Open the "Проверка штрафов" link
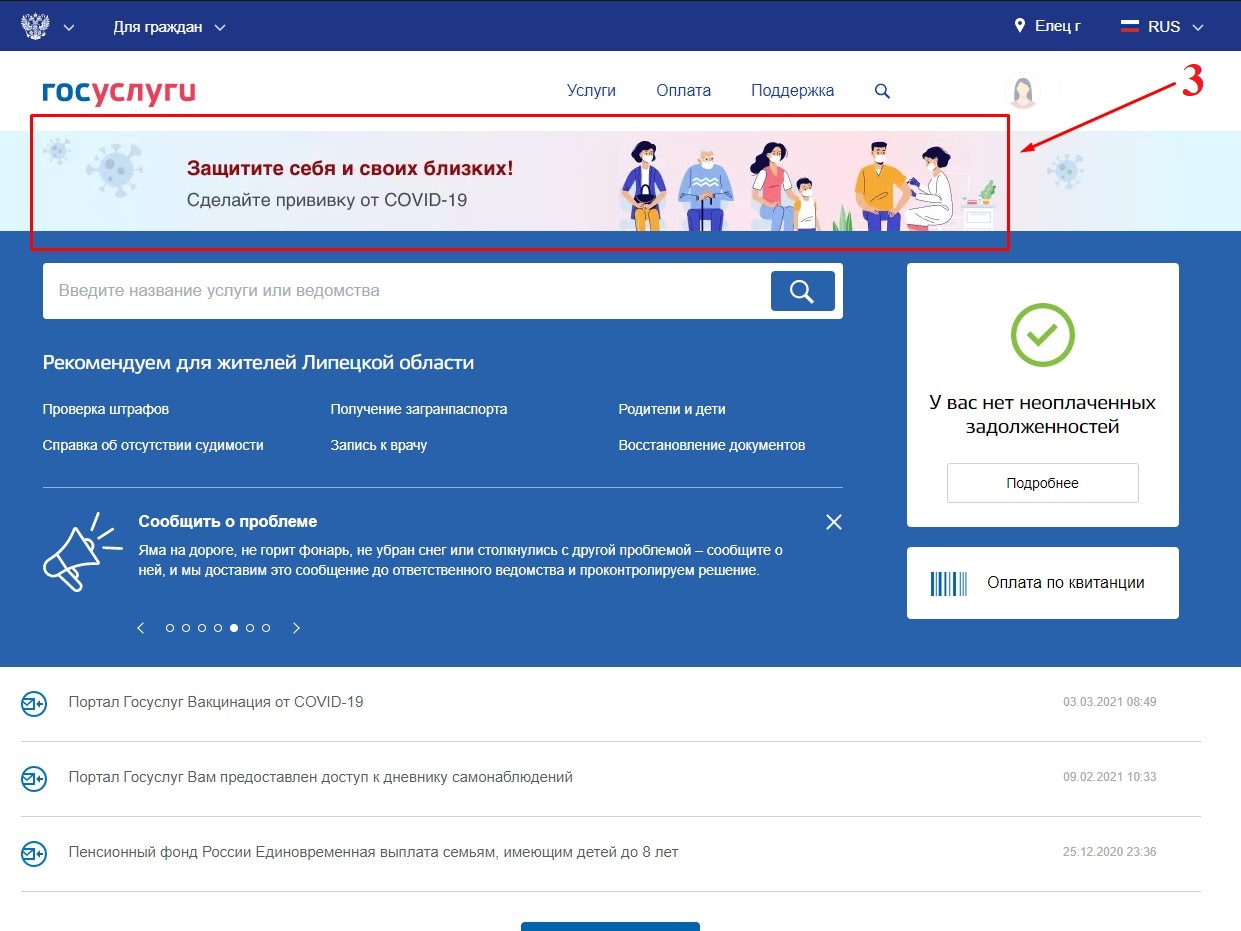 [x=106, y=409]
